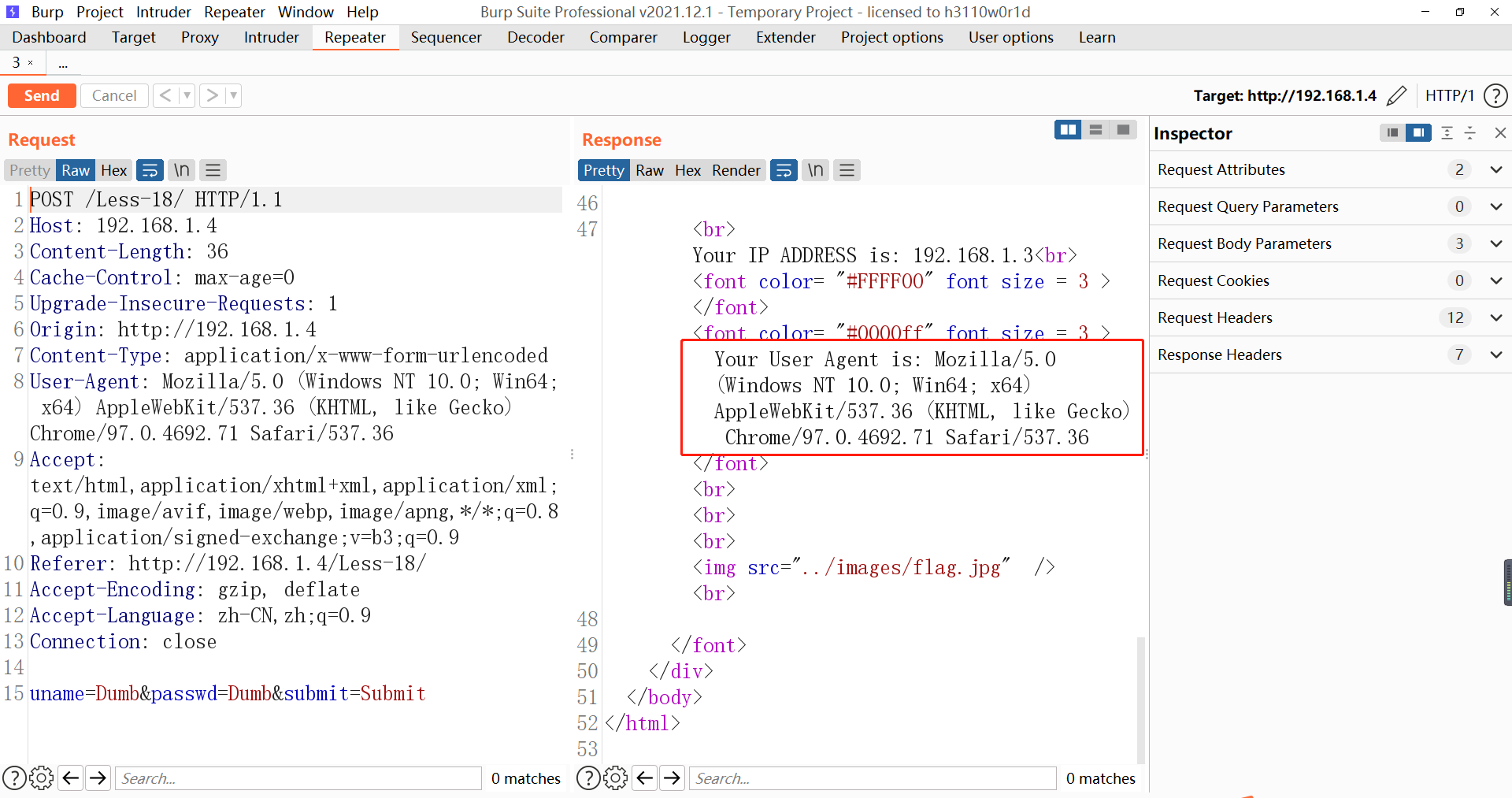Image resolution: width=1512 pixels, height=798 pixels.
Task: Switch the Request view to Pretty
Action: coord(28,169)
